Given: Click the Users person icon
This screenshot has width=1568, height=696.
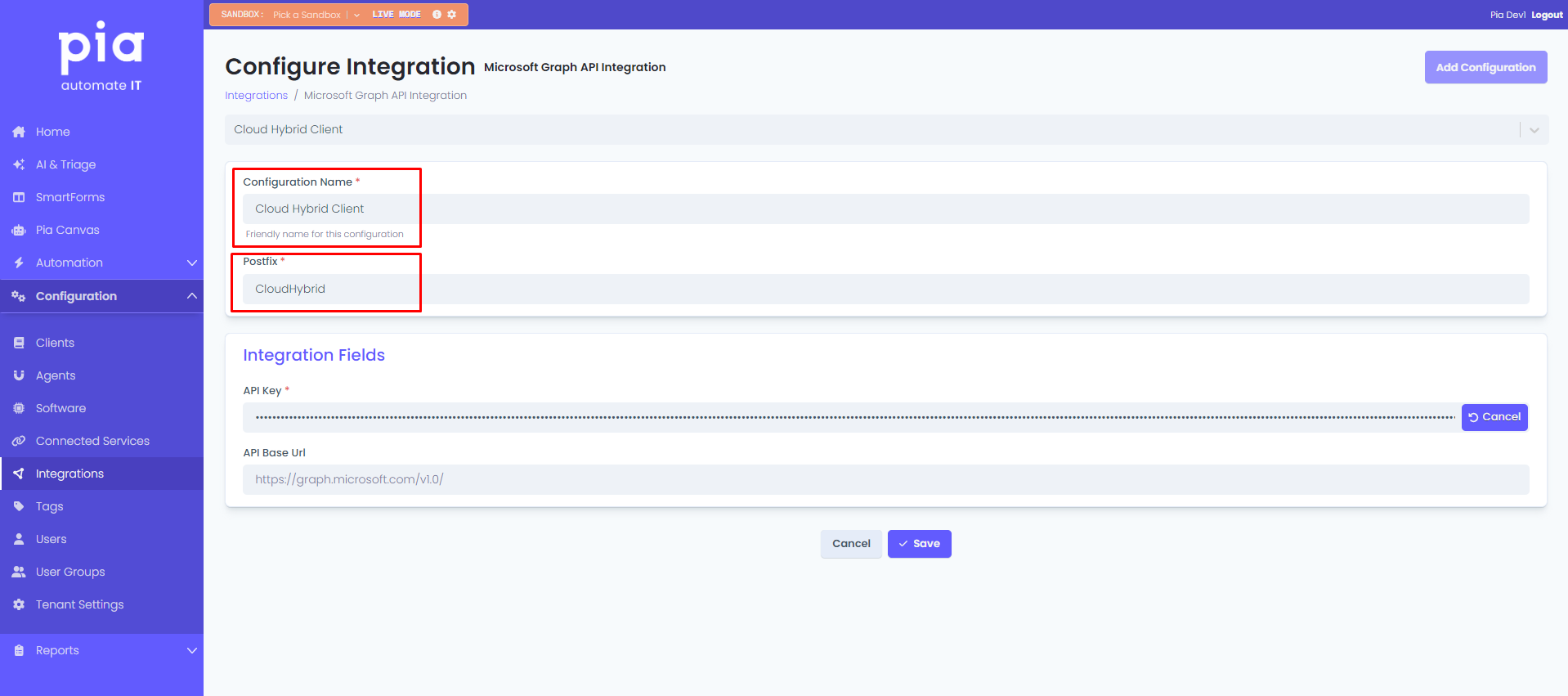Looking at the screenshot, I should (19, 539).
